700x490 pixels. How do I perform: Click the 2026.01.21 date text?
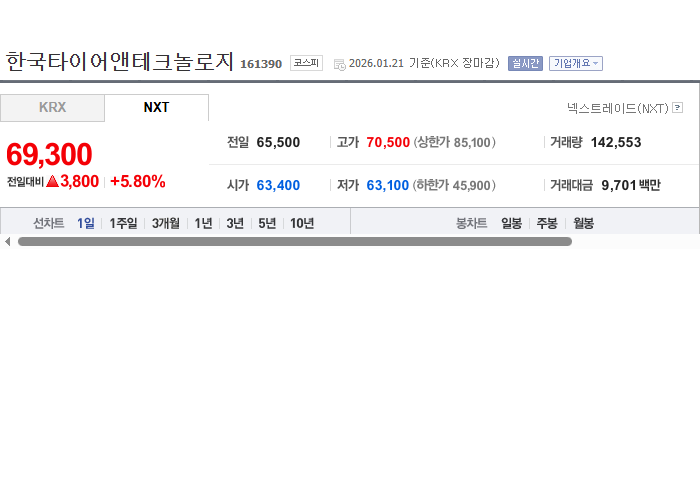pos(376,63)
